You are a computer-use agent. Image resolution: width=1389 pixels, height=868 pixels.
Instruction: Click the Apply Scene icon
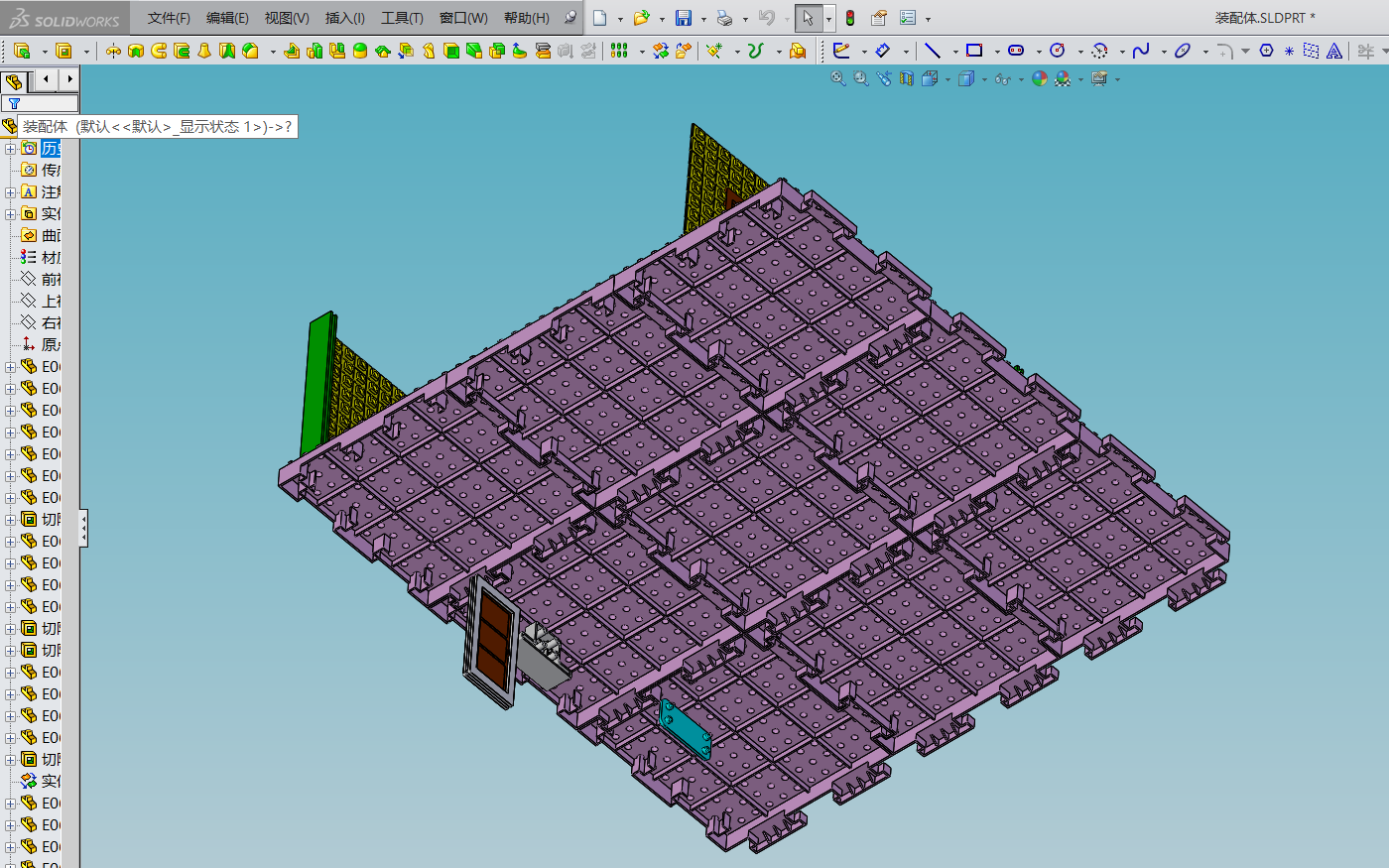[1063, 78]
